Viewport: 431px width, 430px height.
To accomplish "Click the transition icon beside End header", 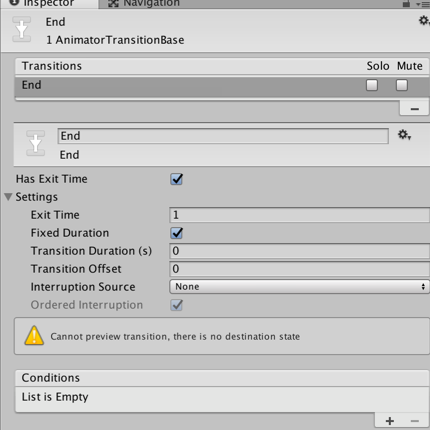I will pos(22,29).
